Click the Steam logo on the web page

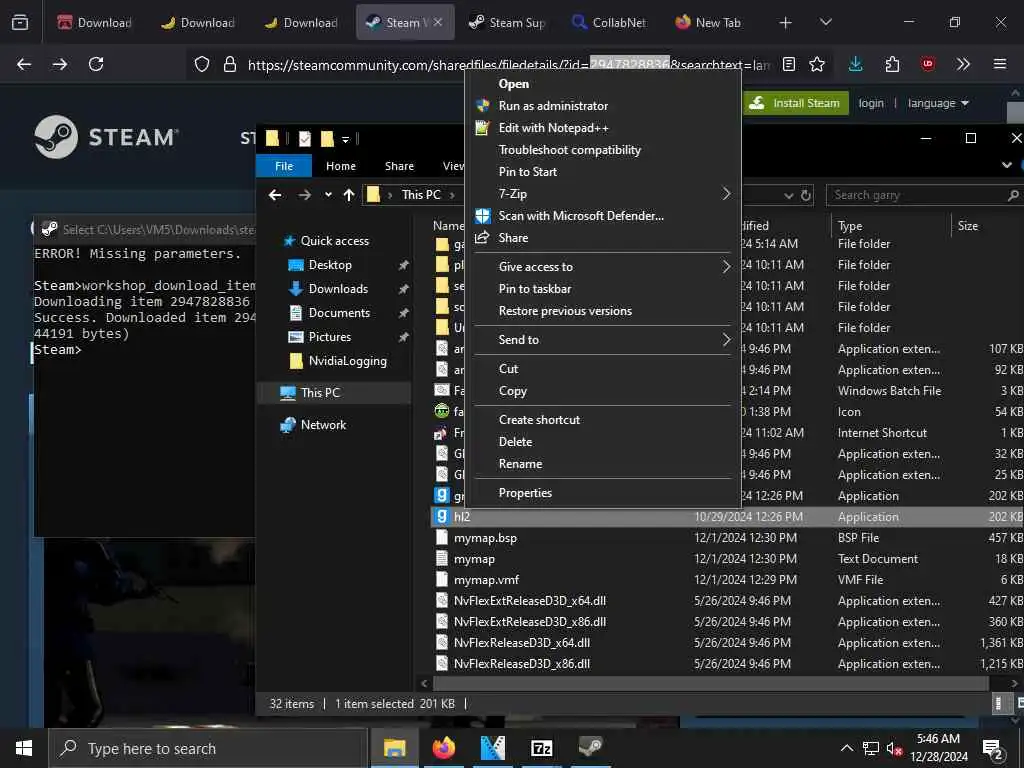coord(106,137)
